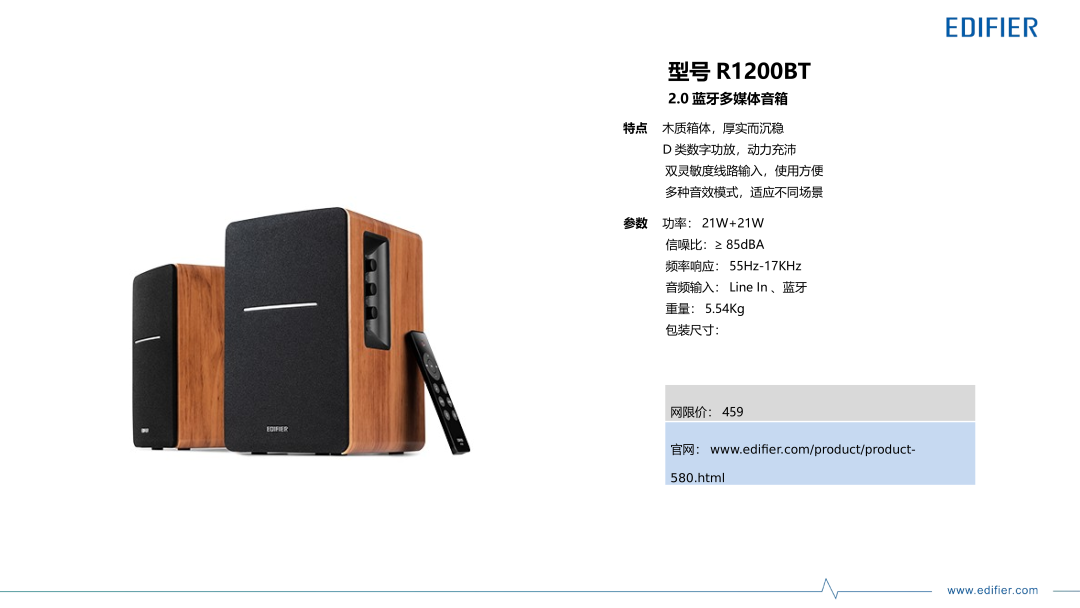Click the empty 包装尺寸 field
The image size is (1080, 608).
tap(692, 330)
